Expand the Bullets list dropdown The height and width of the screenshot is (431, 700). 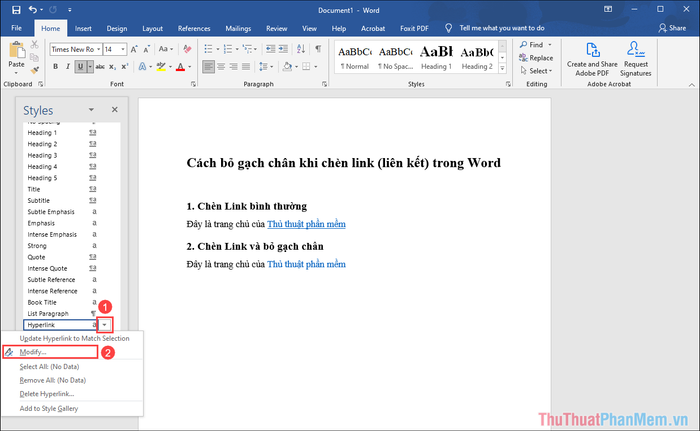point(217,49)
